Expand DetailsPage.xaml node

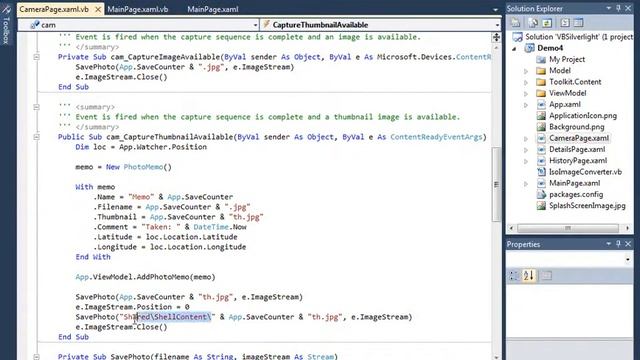526,150
